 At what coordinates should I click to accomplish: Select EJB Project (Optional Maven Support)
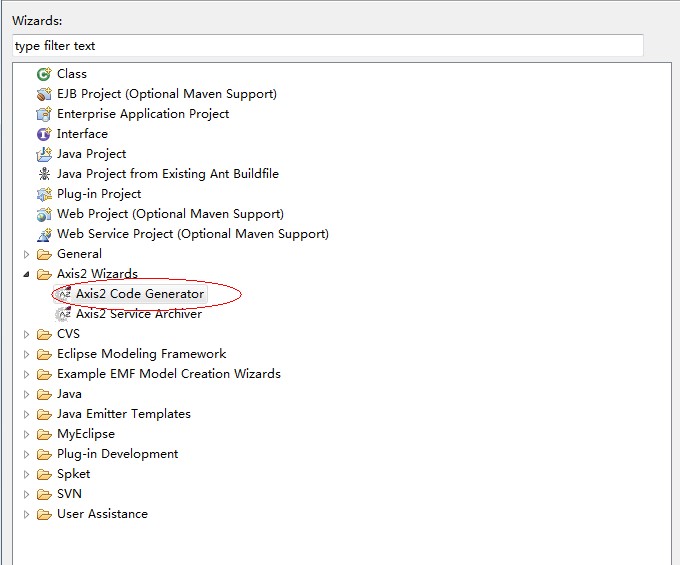point(167,94)
